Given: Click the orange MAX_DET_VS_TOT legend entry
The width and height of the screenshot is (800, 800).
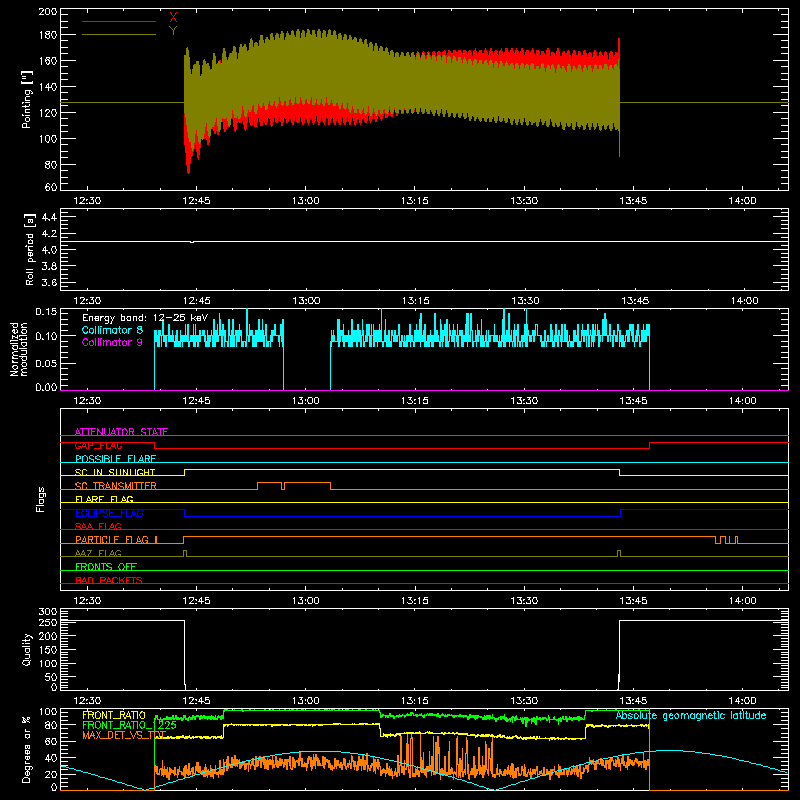Looking at the screenshot, I should tap(124, 735).
